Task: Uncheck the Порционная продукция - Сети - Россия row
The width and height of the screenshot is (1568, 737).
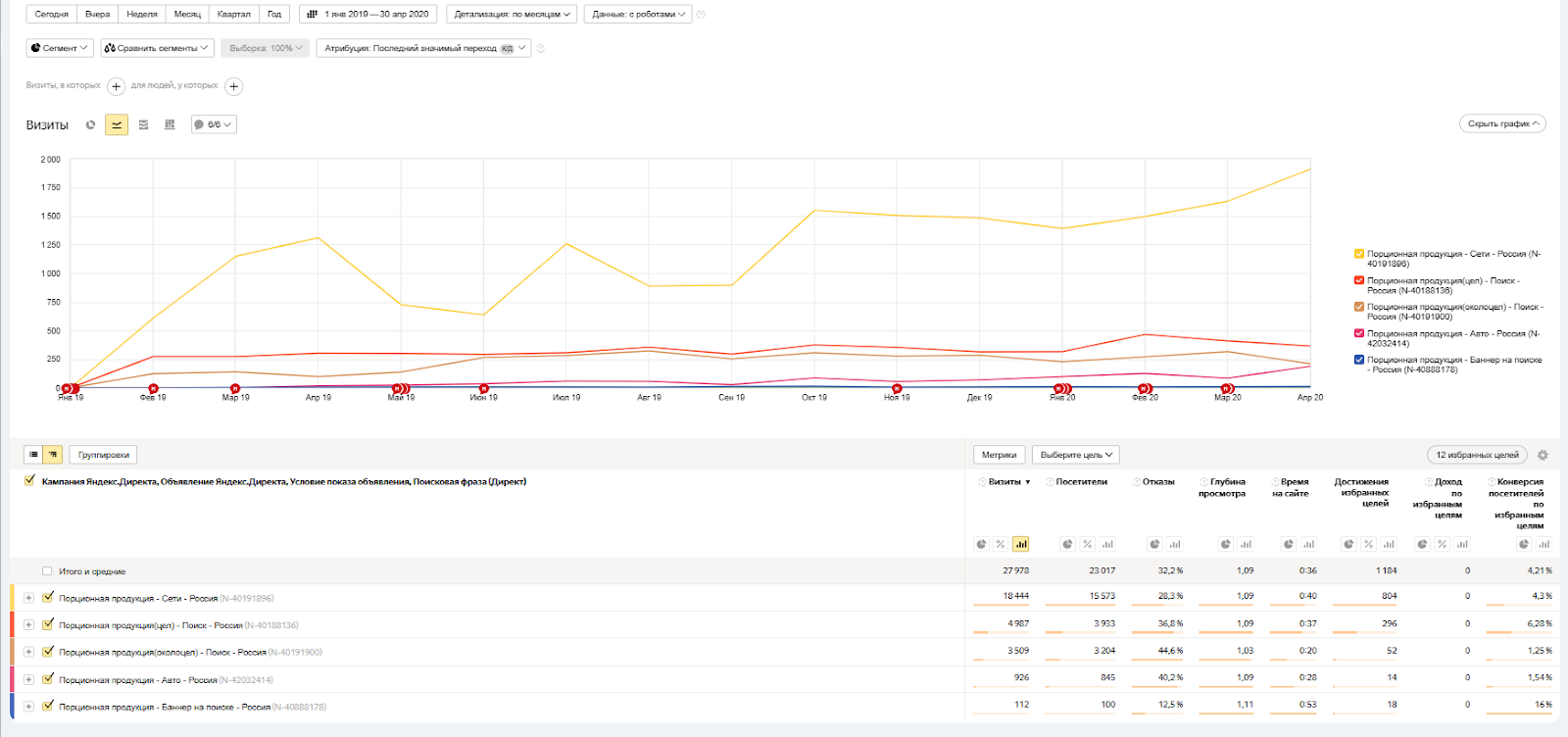Action: pyautogui.click(x=48, y=597)
